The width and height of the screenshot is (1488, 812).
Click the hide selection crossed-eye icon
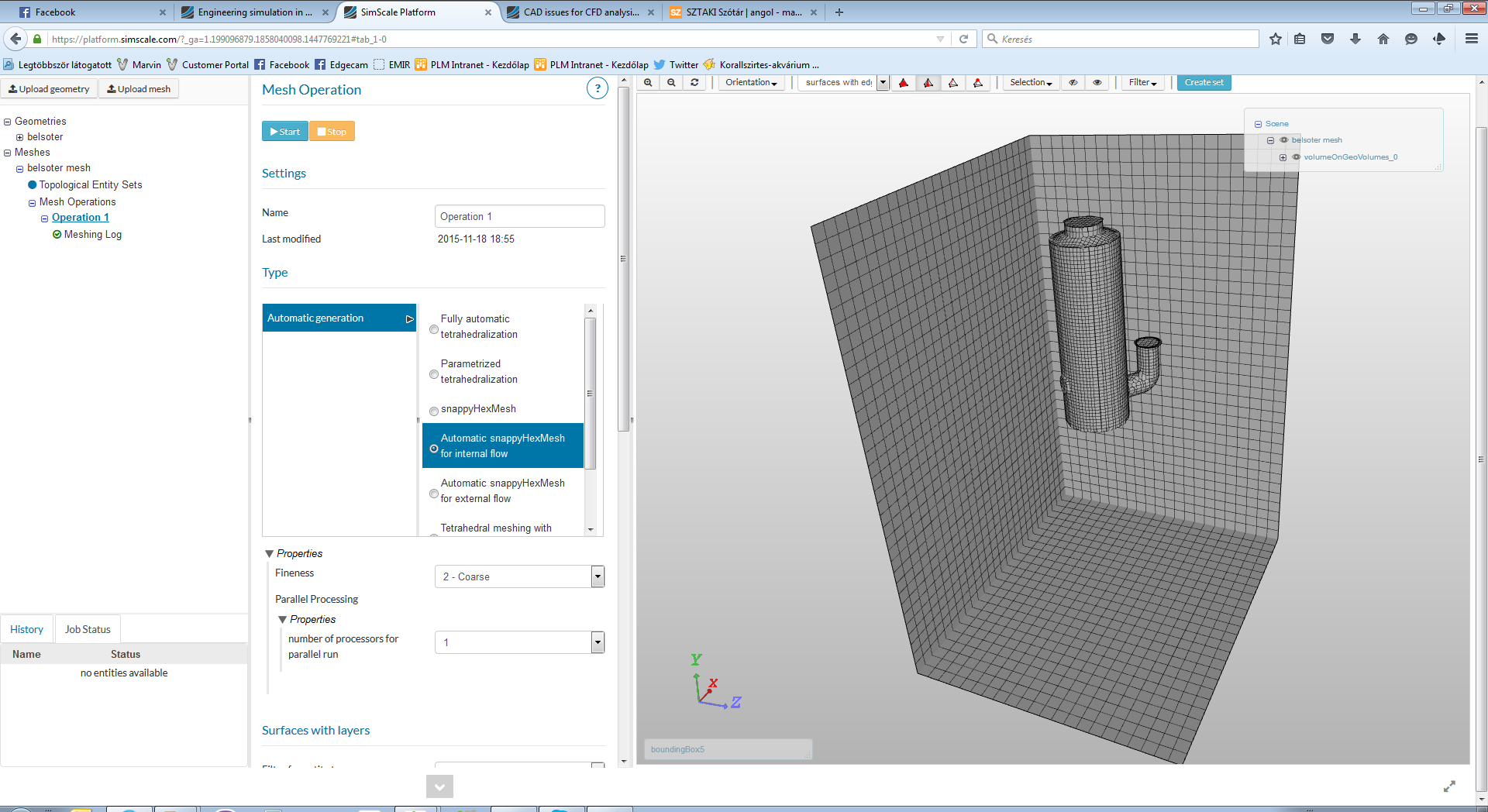click(x=1073, y=83)
